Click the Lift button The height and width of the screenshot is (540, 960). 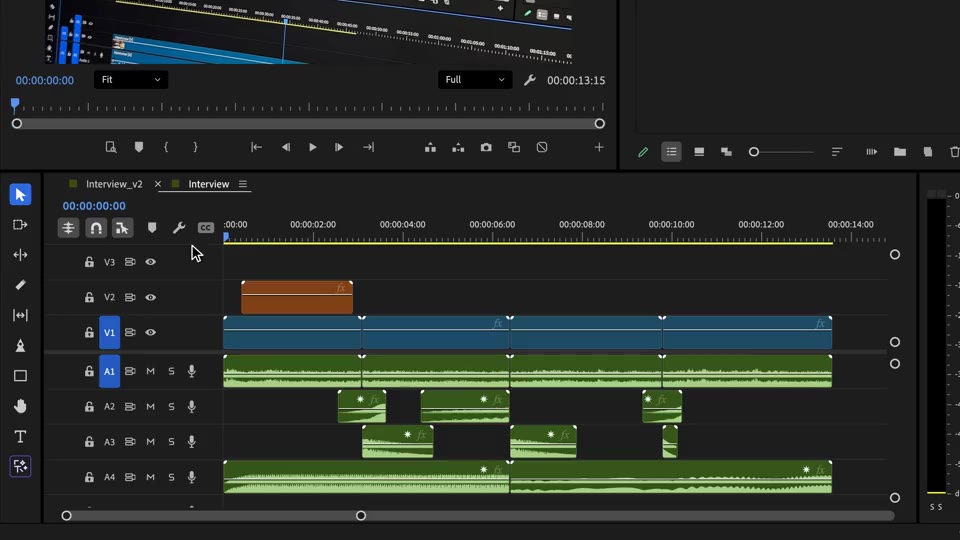[430, 147]
